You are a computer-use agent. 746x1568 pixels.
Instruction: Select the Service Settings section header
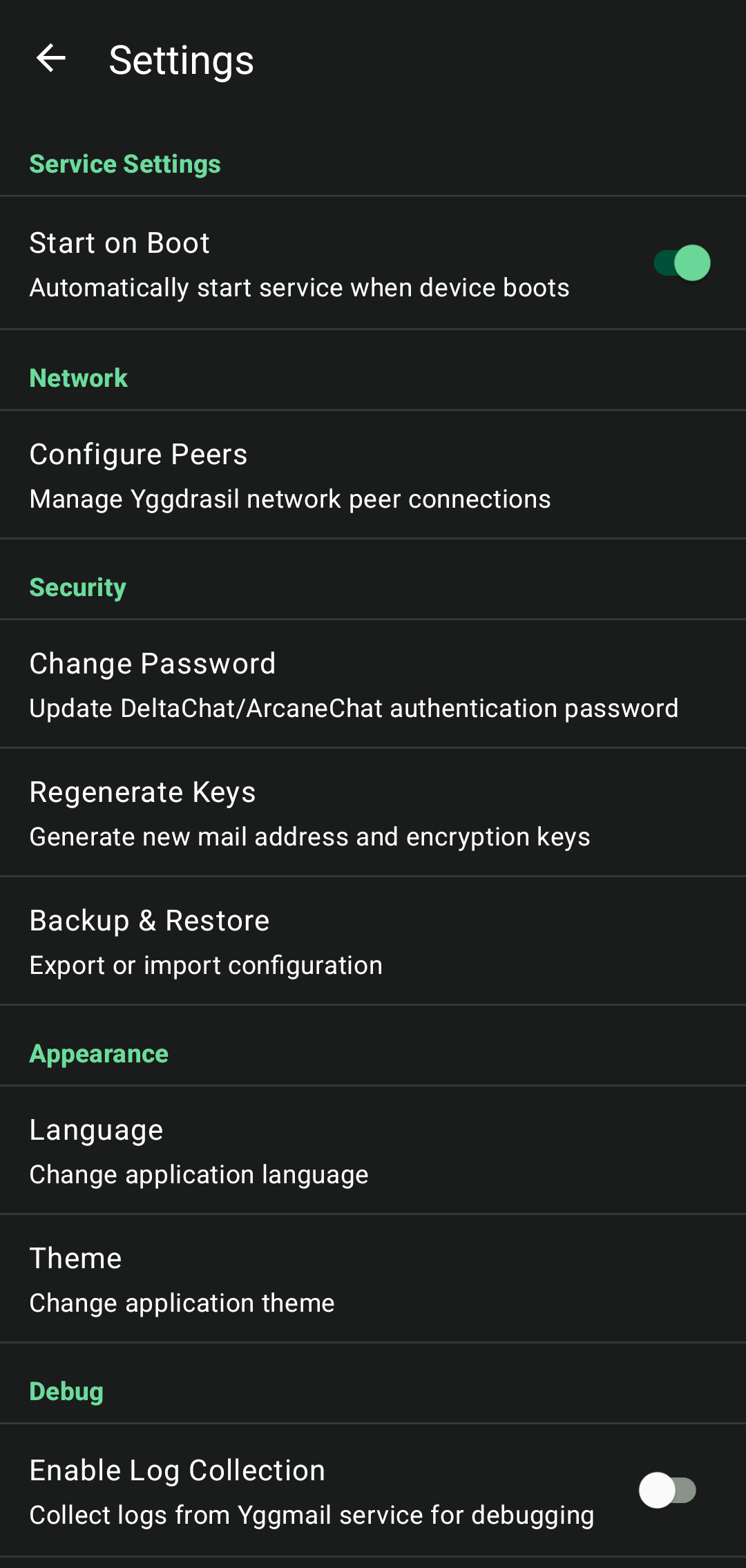click(125, 164)
